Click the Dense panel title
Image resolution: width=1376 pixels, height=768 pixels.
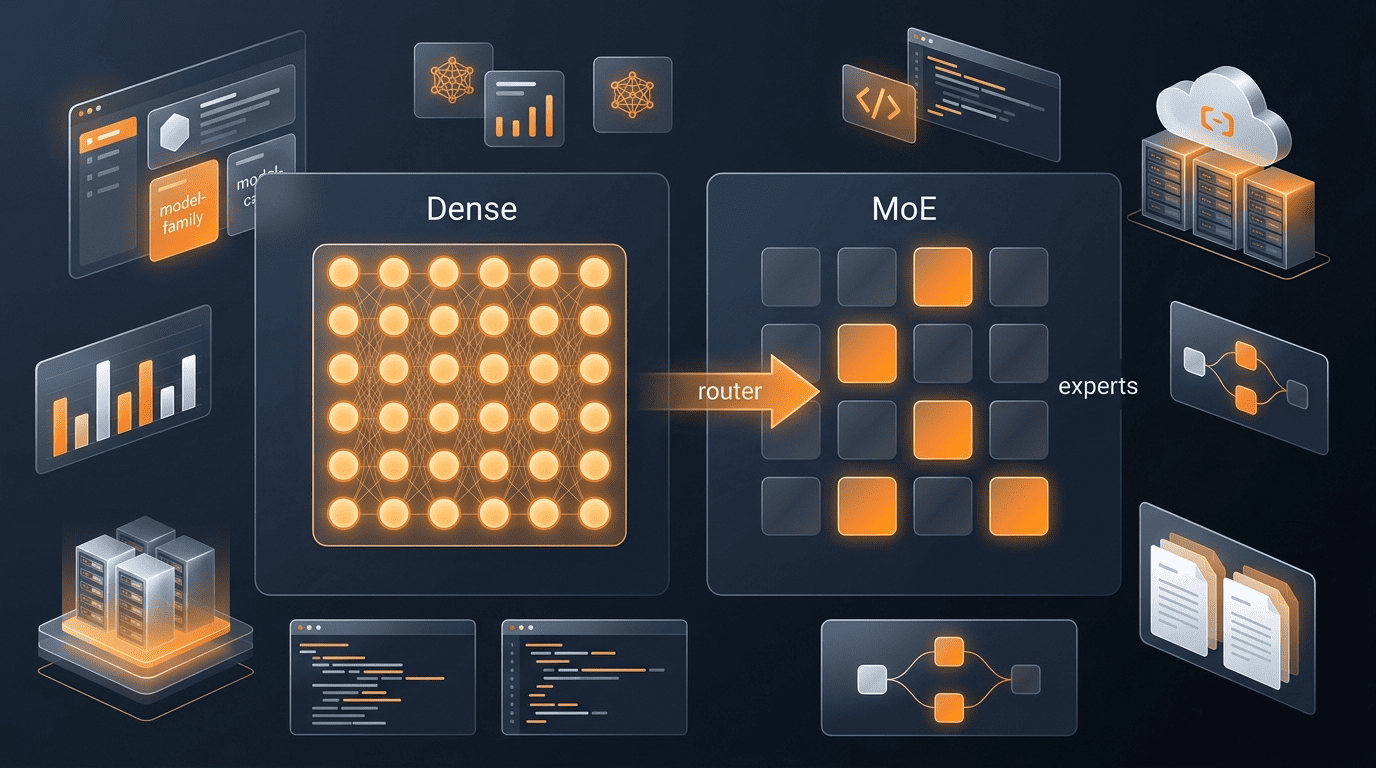coord(472,208)
